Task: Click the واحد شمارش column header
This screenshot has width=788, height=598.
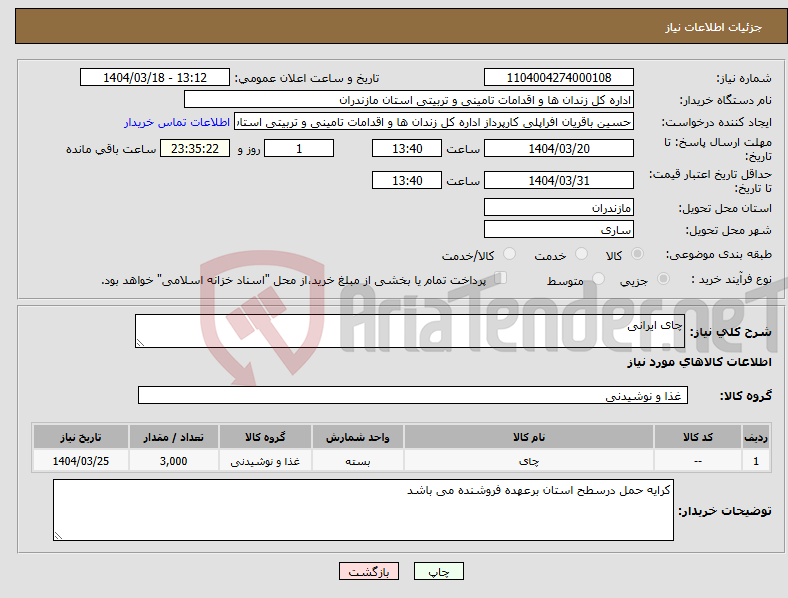Action: [357, 437]
